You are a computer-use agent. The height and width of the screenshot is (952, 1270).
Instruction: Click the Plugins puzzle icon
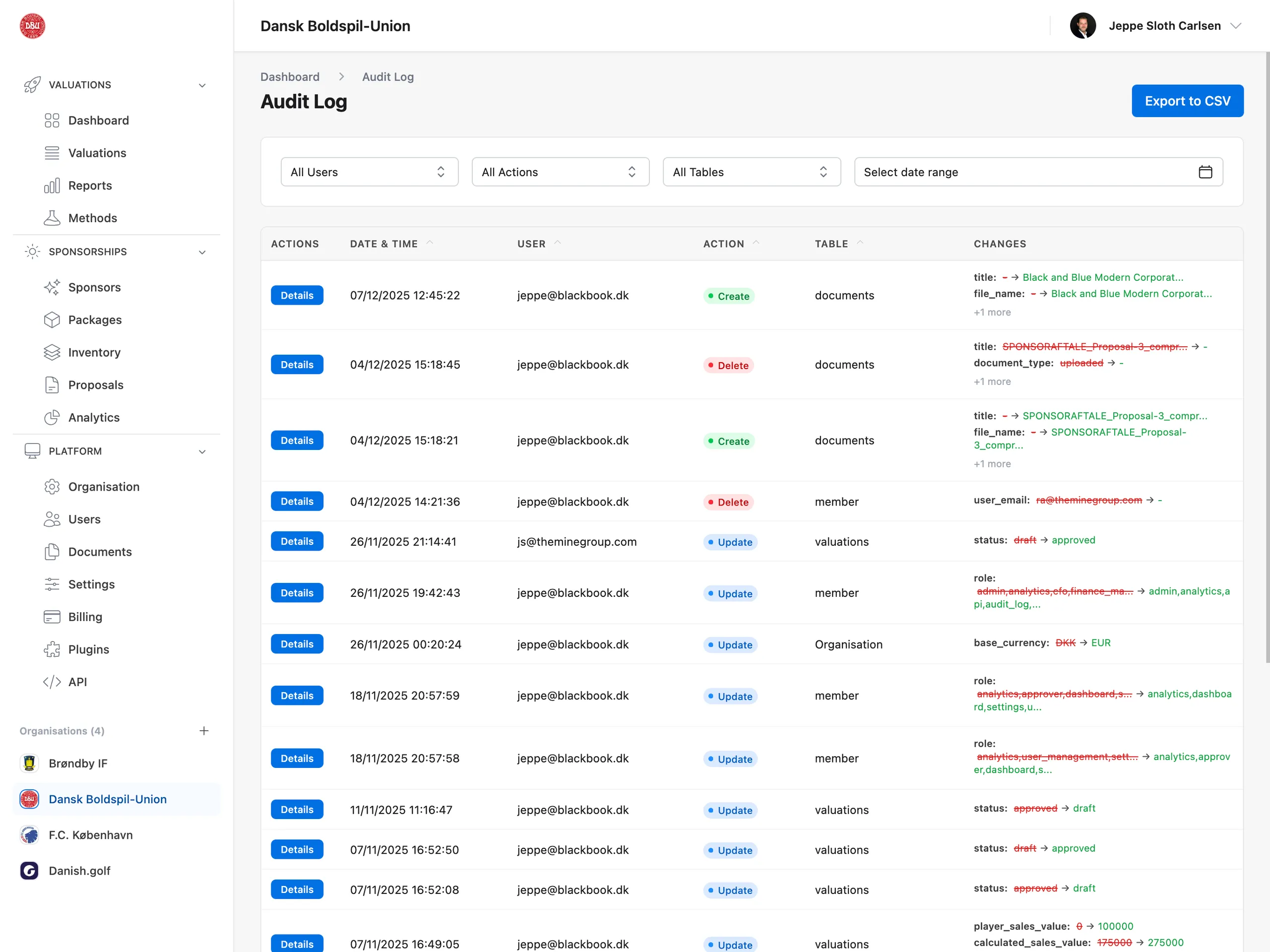pyautogui.click(x=52, y=649)
